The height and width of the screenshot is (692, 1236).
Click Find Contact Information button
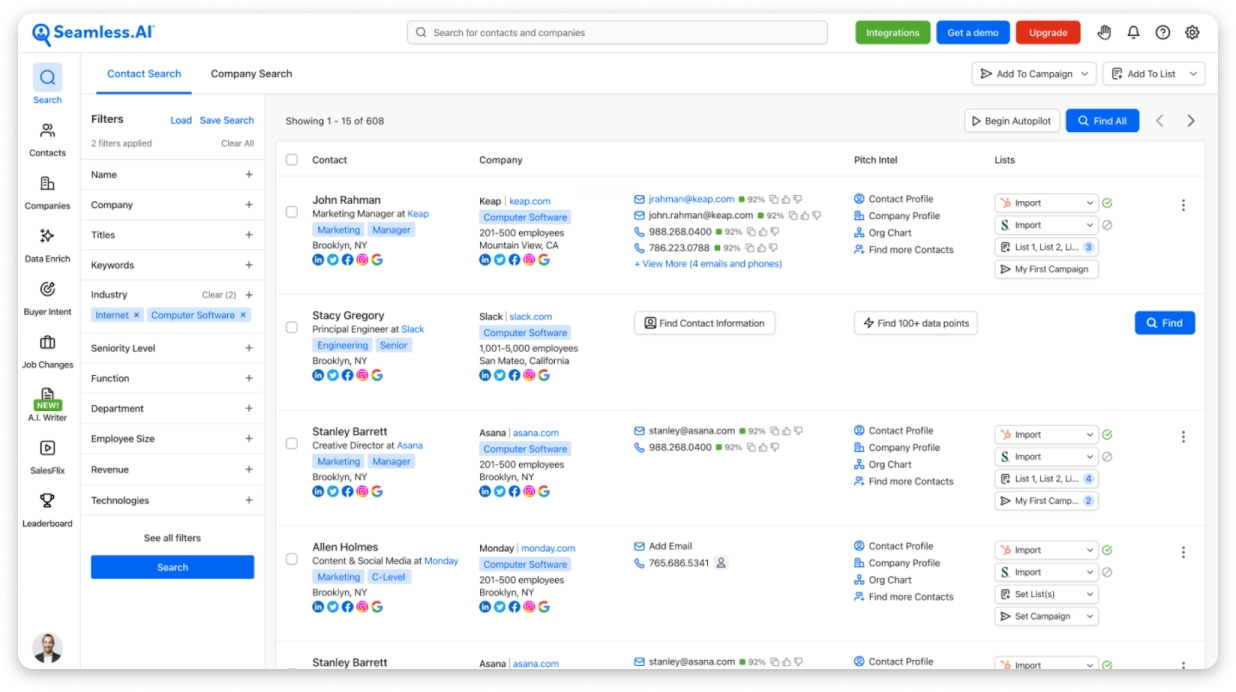[704, 323]
